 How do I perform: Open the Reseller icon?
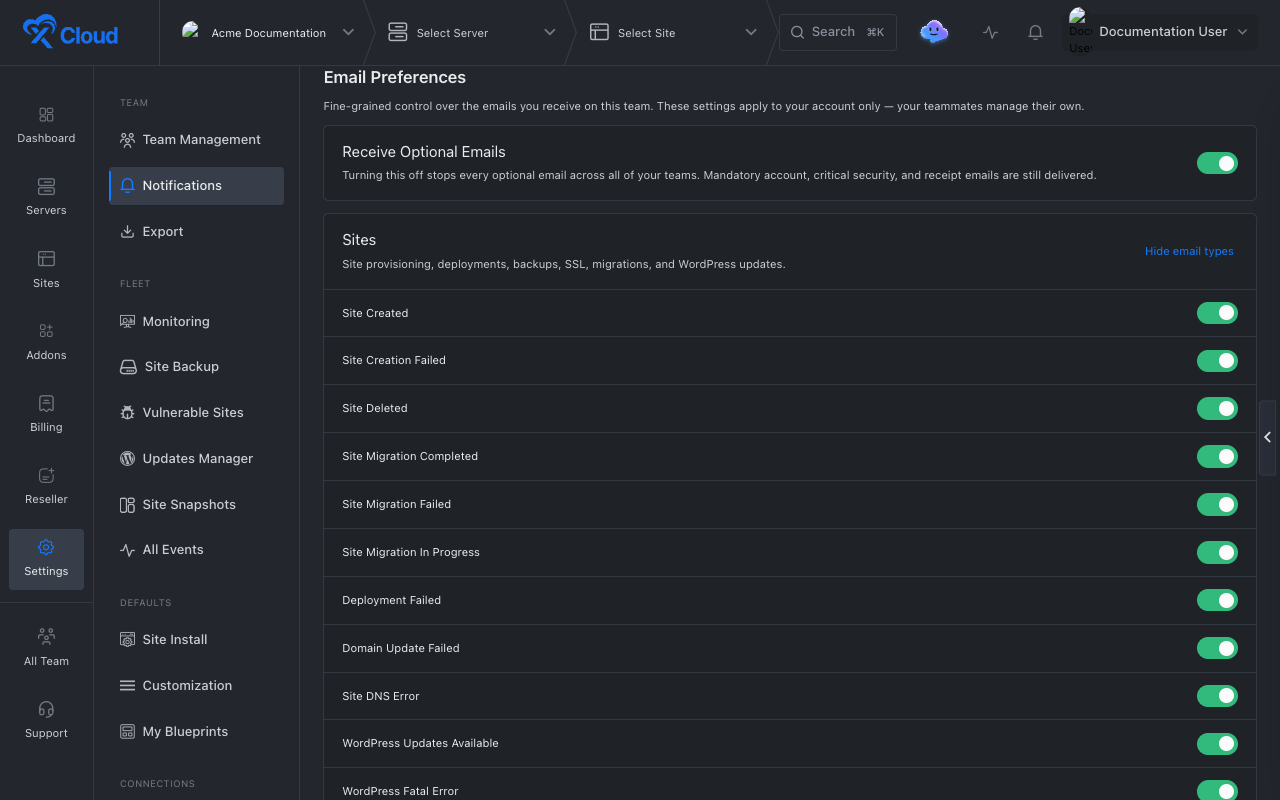pyautogui.click(x=46, y=475)
